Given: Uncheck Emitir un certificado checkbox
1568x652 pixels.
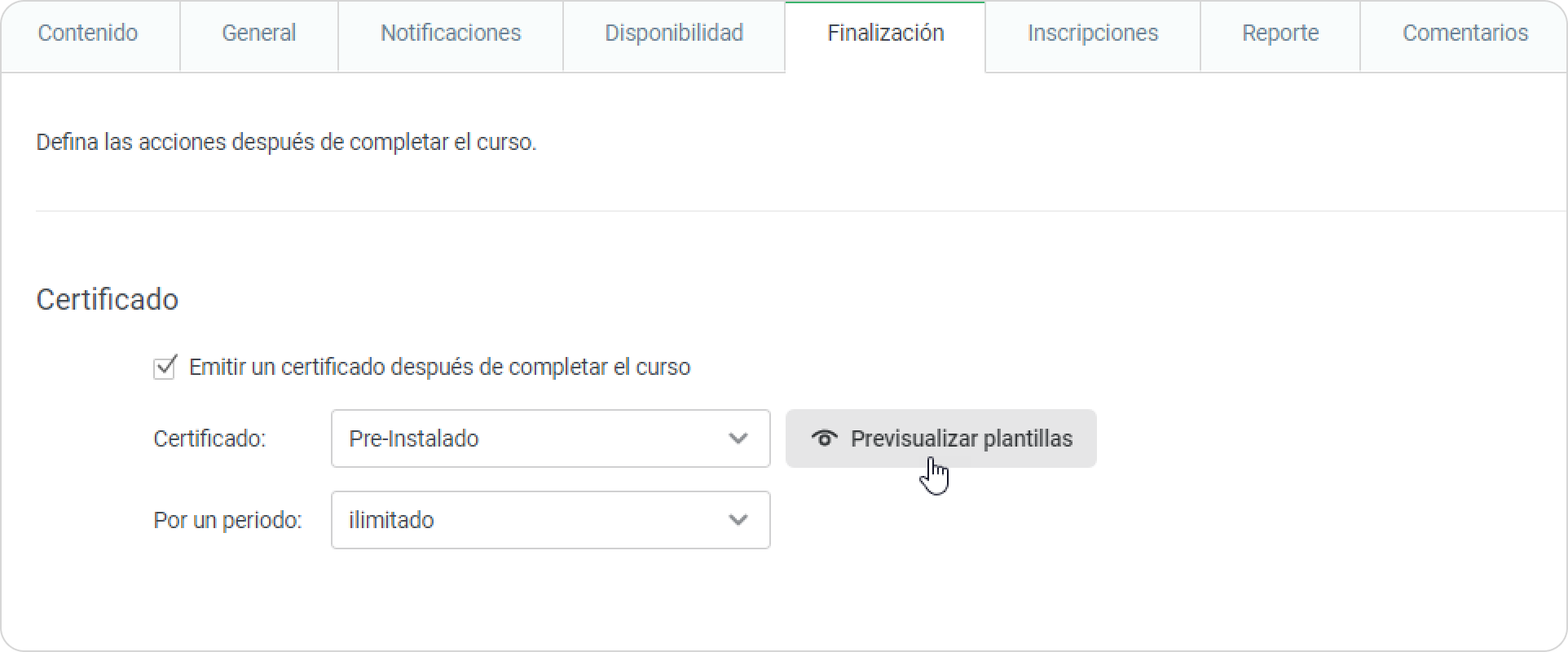Looking at the screenshot, I should coord(165,368).
